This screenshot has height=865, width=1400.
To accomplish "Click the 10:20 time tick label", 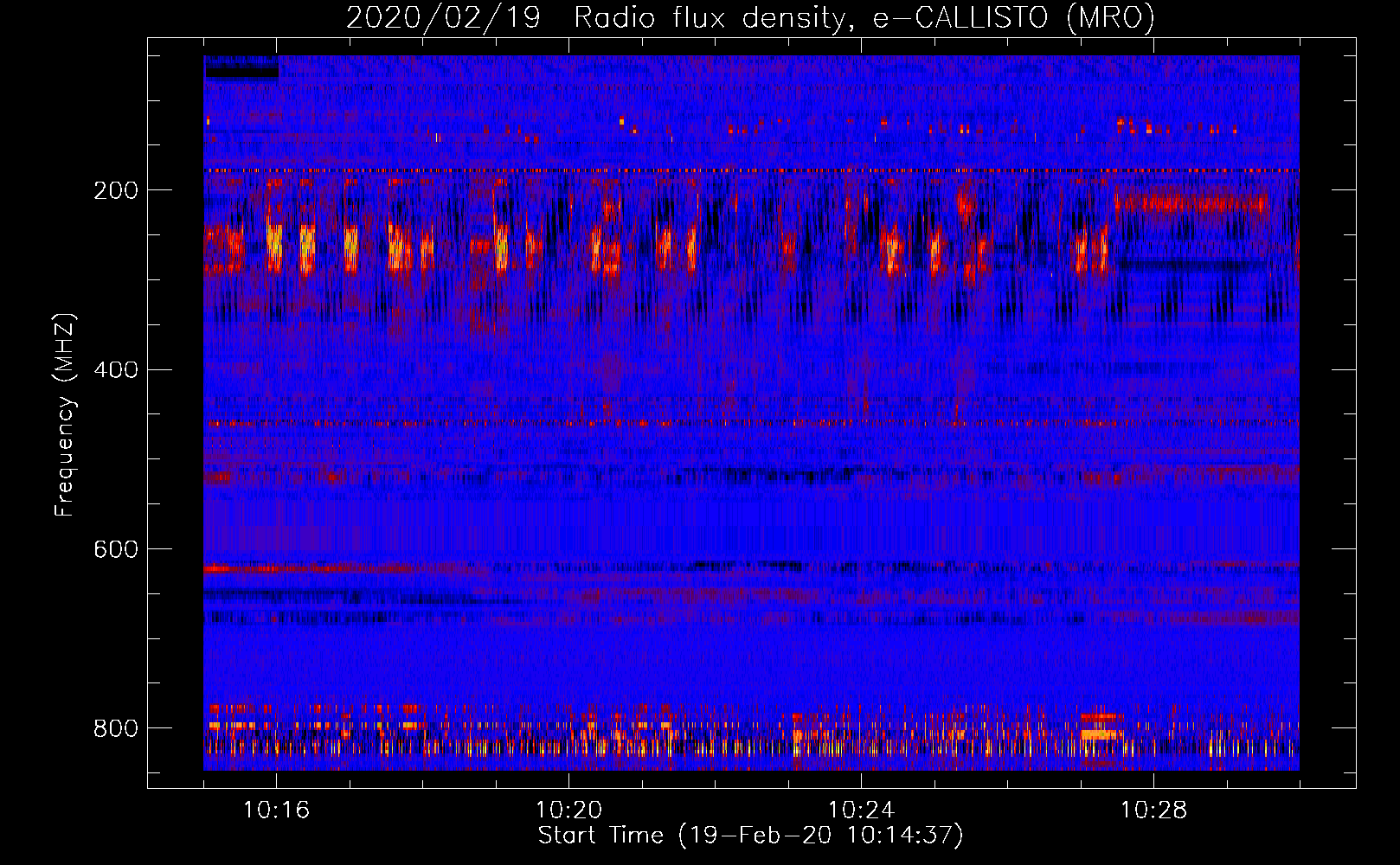I will coord(568,811).
